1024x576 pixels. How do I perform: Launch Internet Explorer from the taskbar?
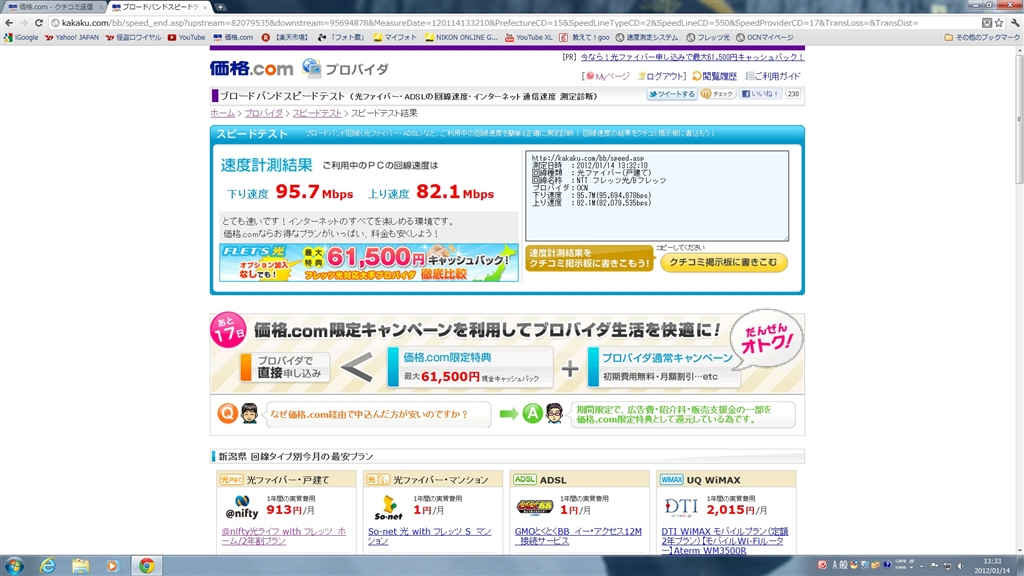(x=48, y=566)
